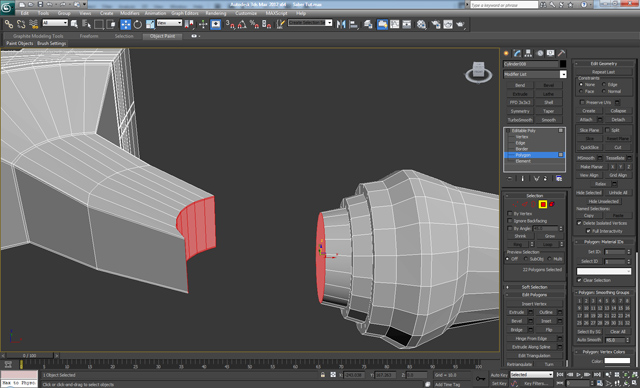This screenshot has height=388, width=640.
Task: Click the Unlink Selection icon
Action: coord(21,24)
